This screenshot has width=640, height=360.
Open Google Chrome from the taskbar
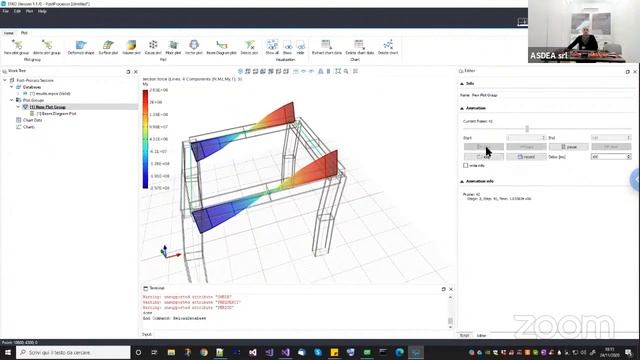[204, 352]
